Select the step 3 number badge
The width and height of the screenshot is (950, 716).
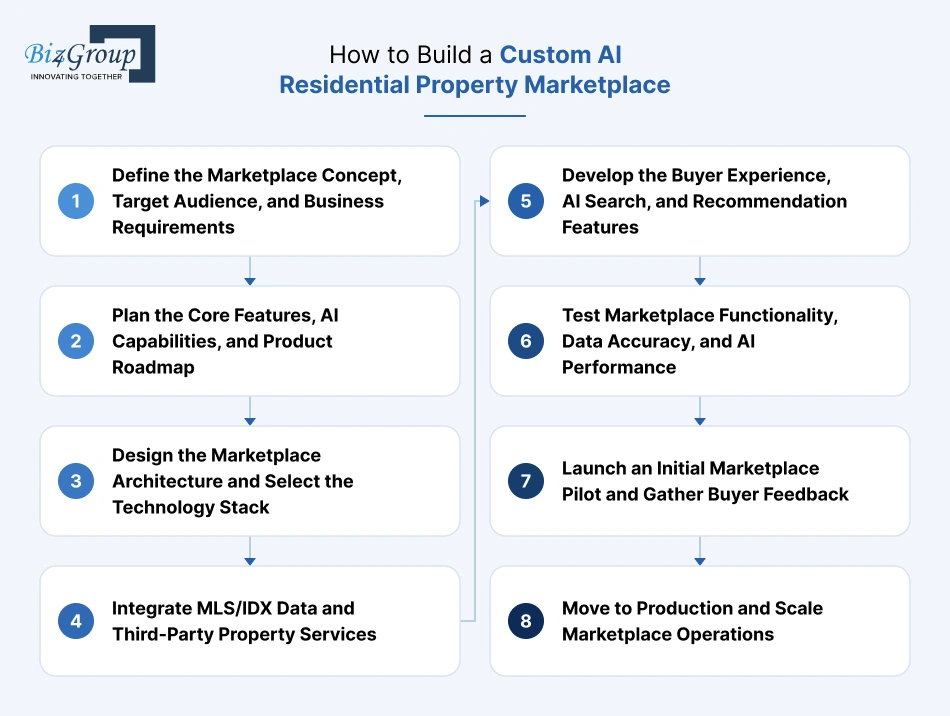coord(76,481)
